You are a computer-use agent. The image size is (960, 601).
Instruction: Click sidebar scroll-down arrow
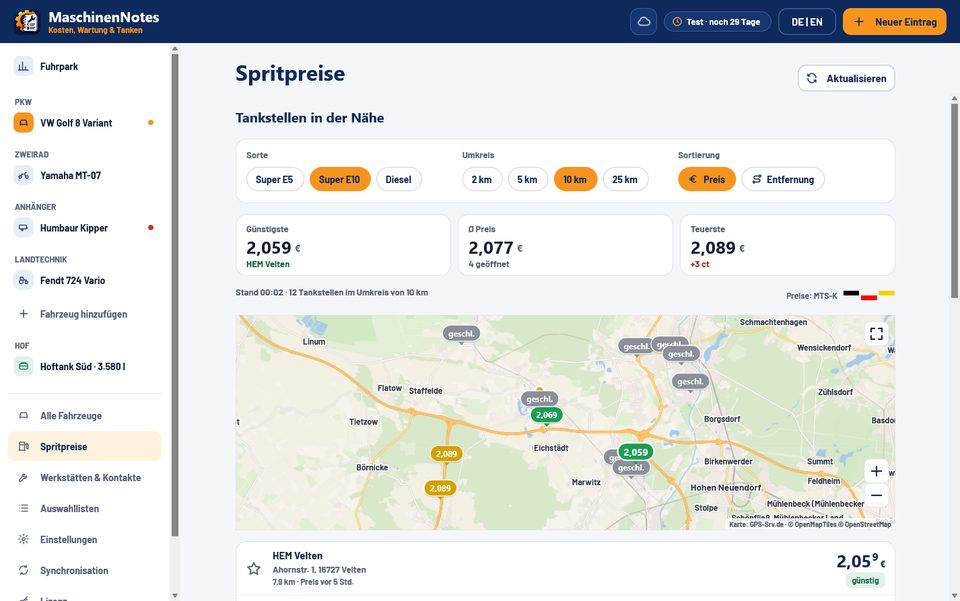tap(175, 595)
